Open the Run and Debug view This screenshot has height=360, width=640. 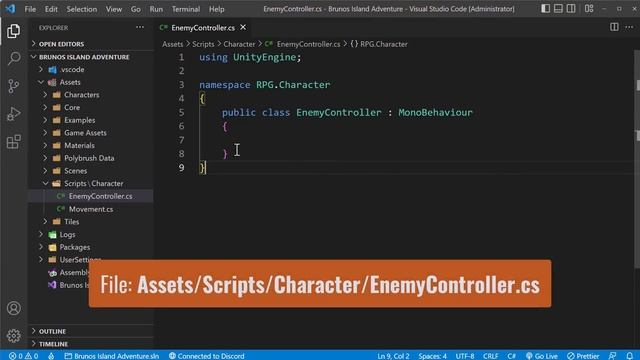[x=13, y=114]
